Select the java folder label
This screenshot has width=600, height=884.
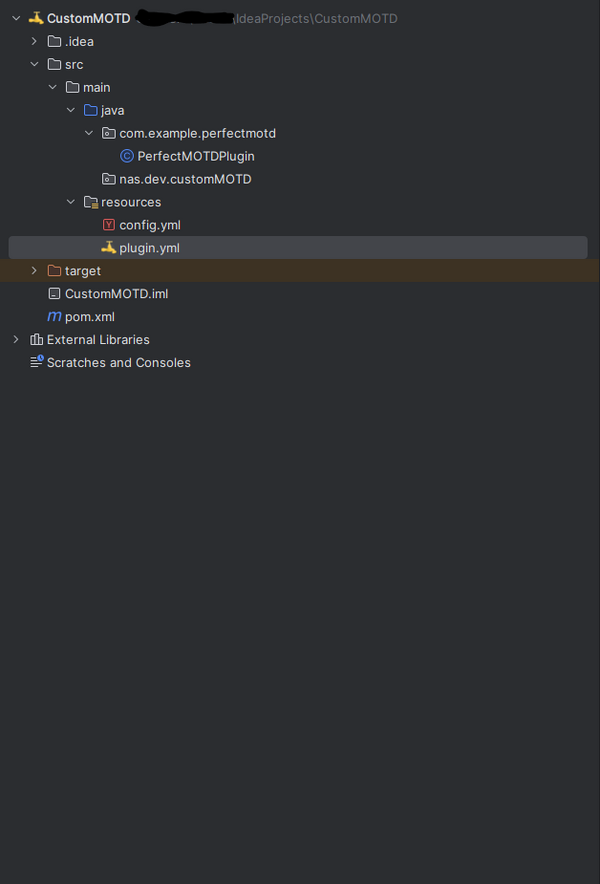[112, 111]
